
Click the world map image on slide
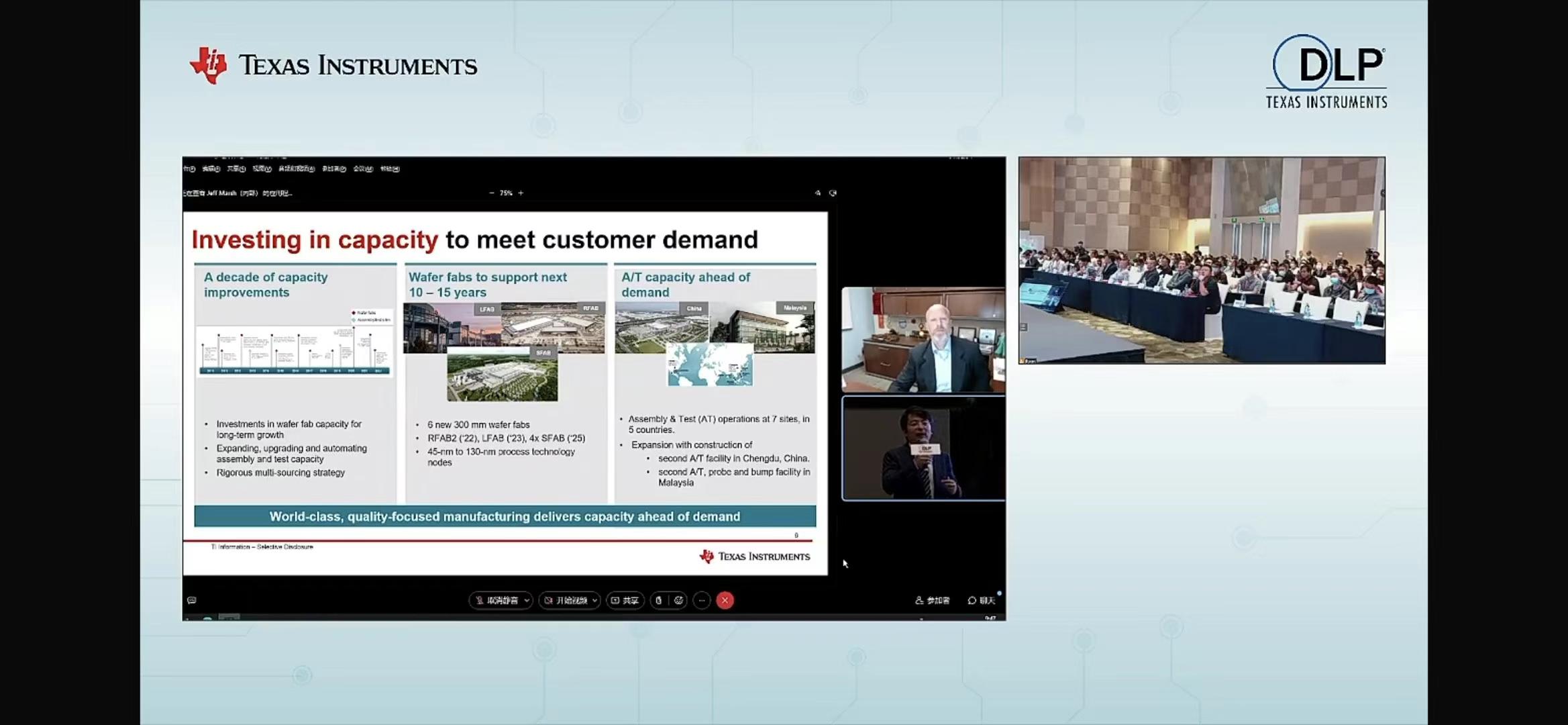point(710,365)
